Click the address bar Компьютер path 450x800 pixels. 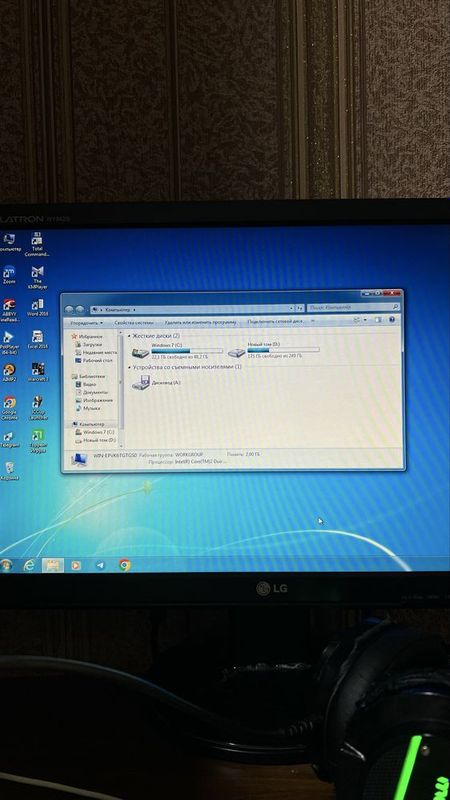(x=120, y=309)
